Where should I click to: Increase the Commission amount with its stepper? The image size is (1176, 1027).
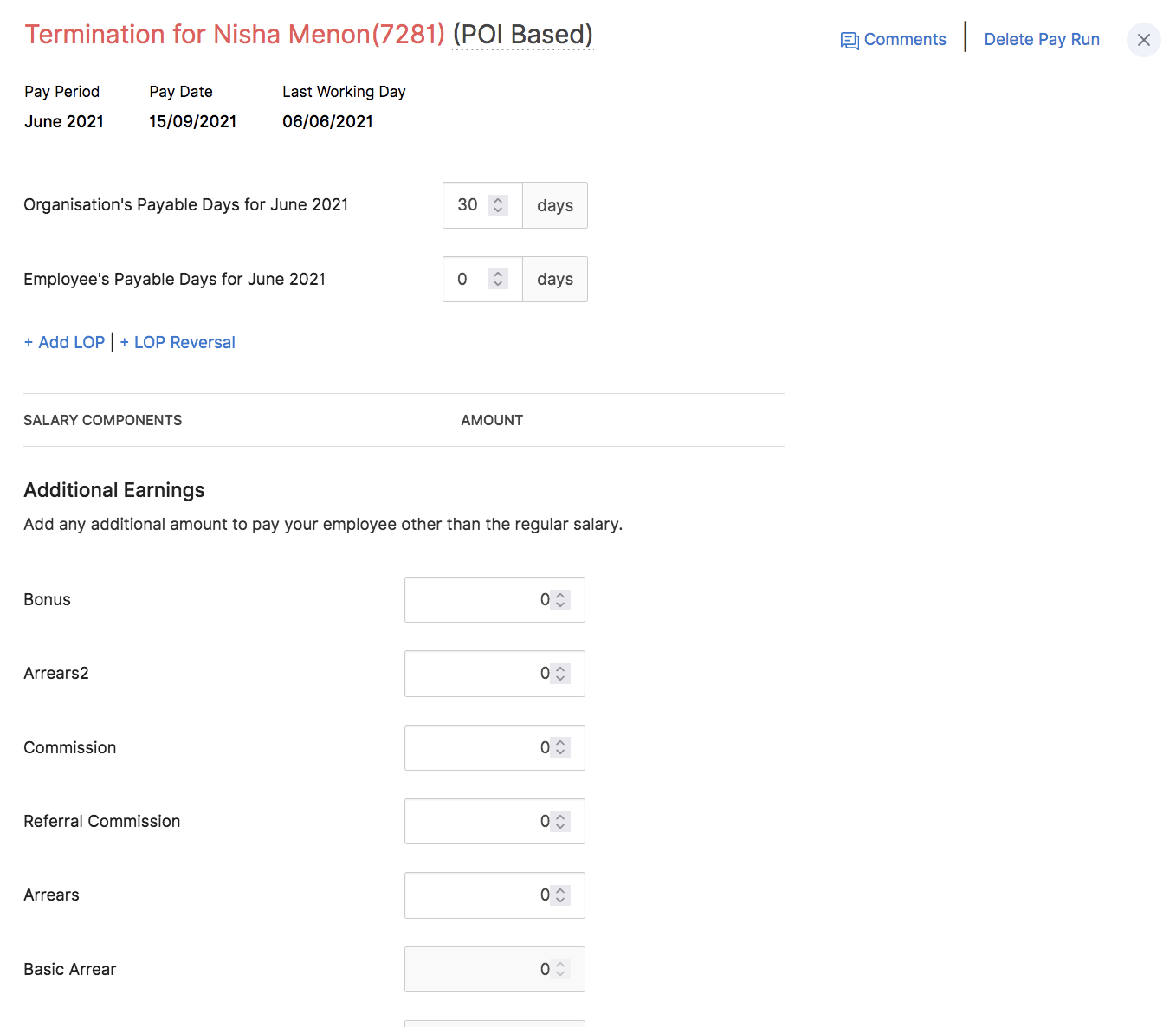(x=562, y=742)
